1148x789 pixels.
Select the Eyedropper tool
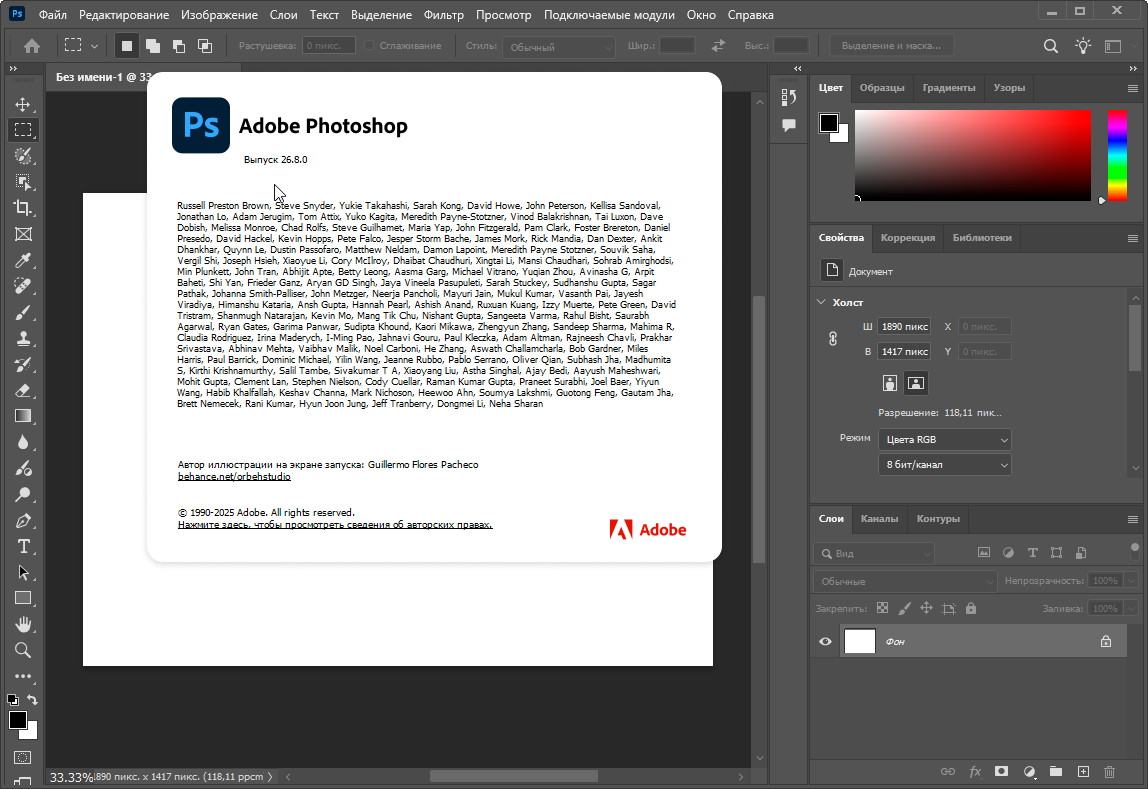23,261
